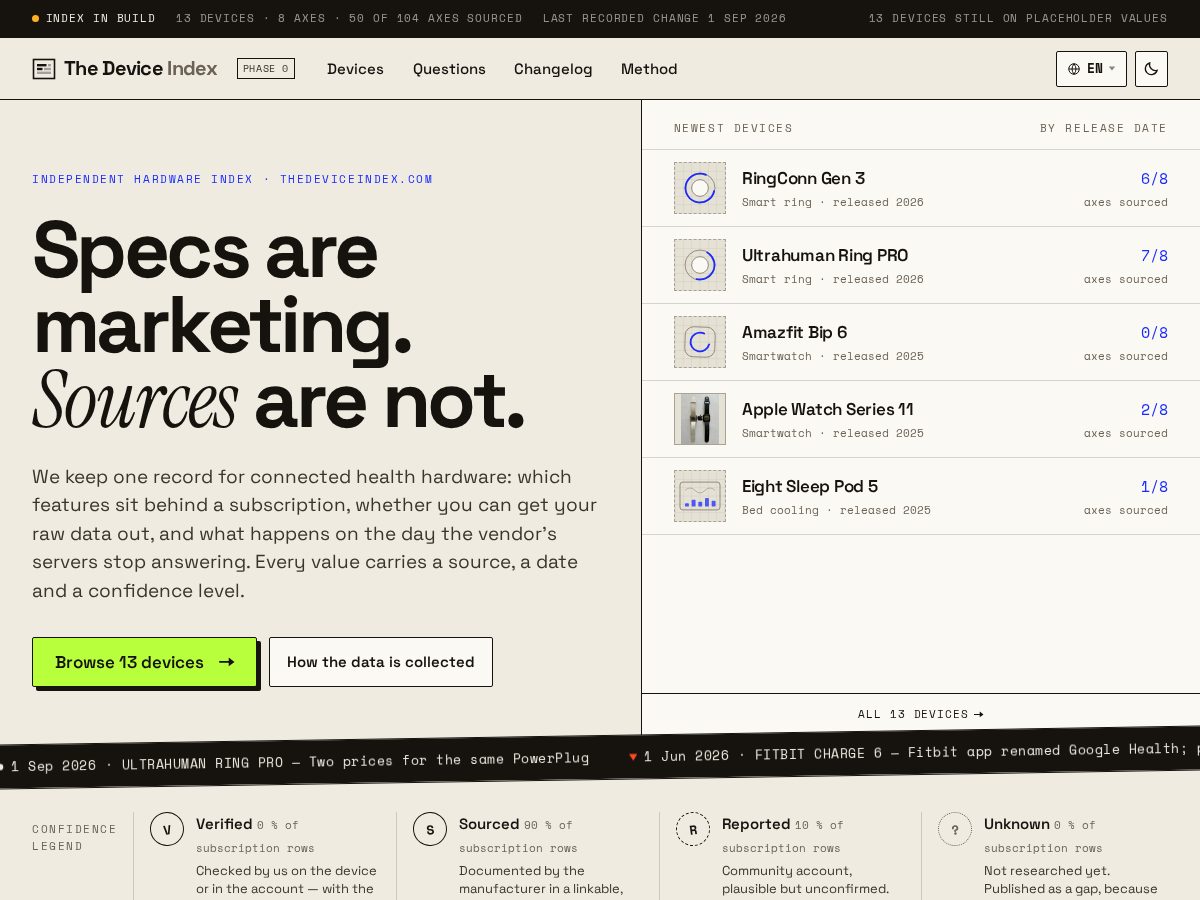The image size is (1200, 900).
Task: Click the globe icon in language selector
Action: (1074, 69)
